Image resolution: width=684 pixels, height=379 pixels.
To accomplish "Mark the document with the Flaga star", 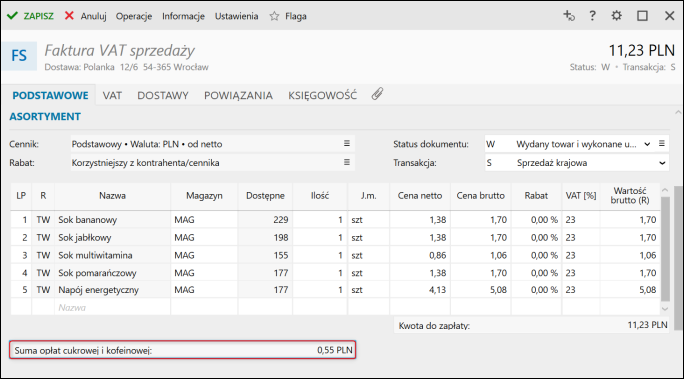I will coord(288,16).
